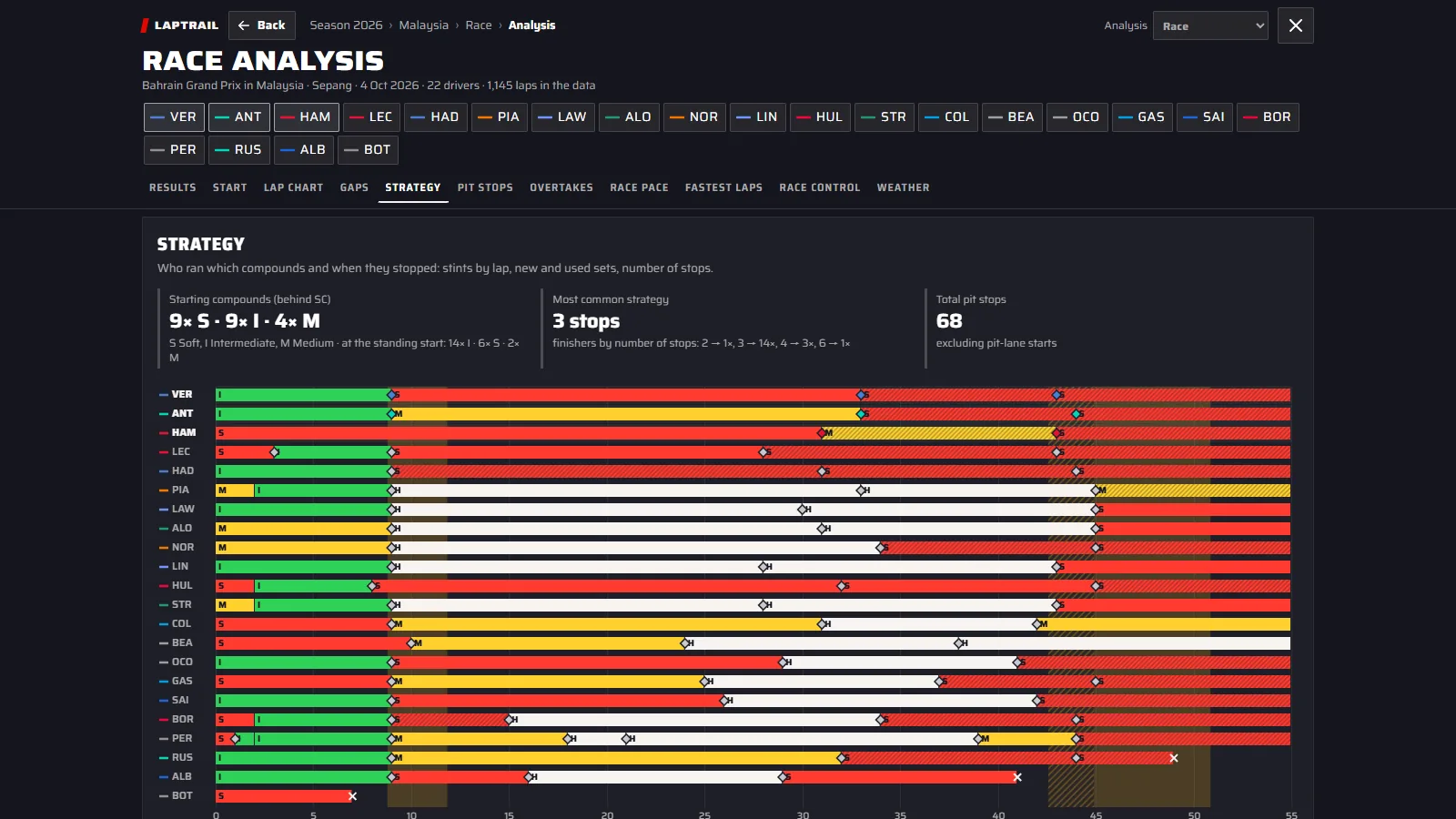
Task: Click BOT retirement X marker
Action: 352,796
